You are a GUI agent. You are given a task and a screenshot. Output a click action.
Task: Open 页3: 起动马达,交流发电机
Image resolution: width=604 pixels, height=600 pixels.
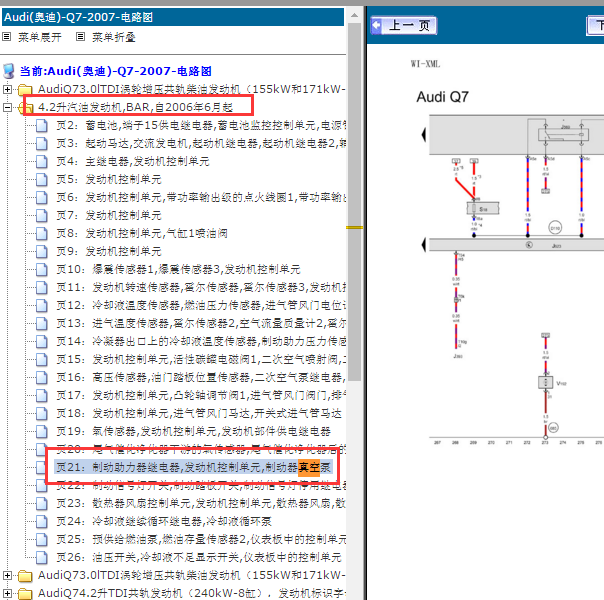[x=201, y=144]
